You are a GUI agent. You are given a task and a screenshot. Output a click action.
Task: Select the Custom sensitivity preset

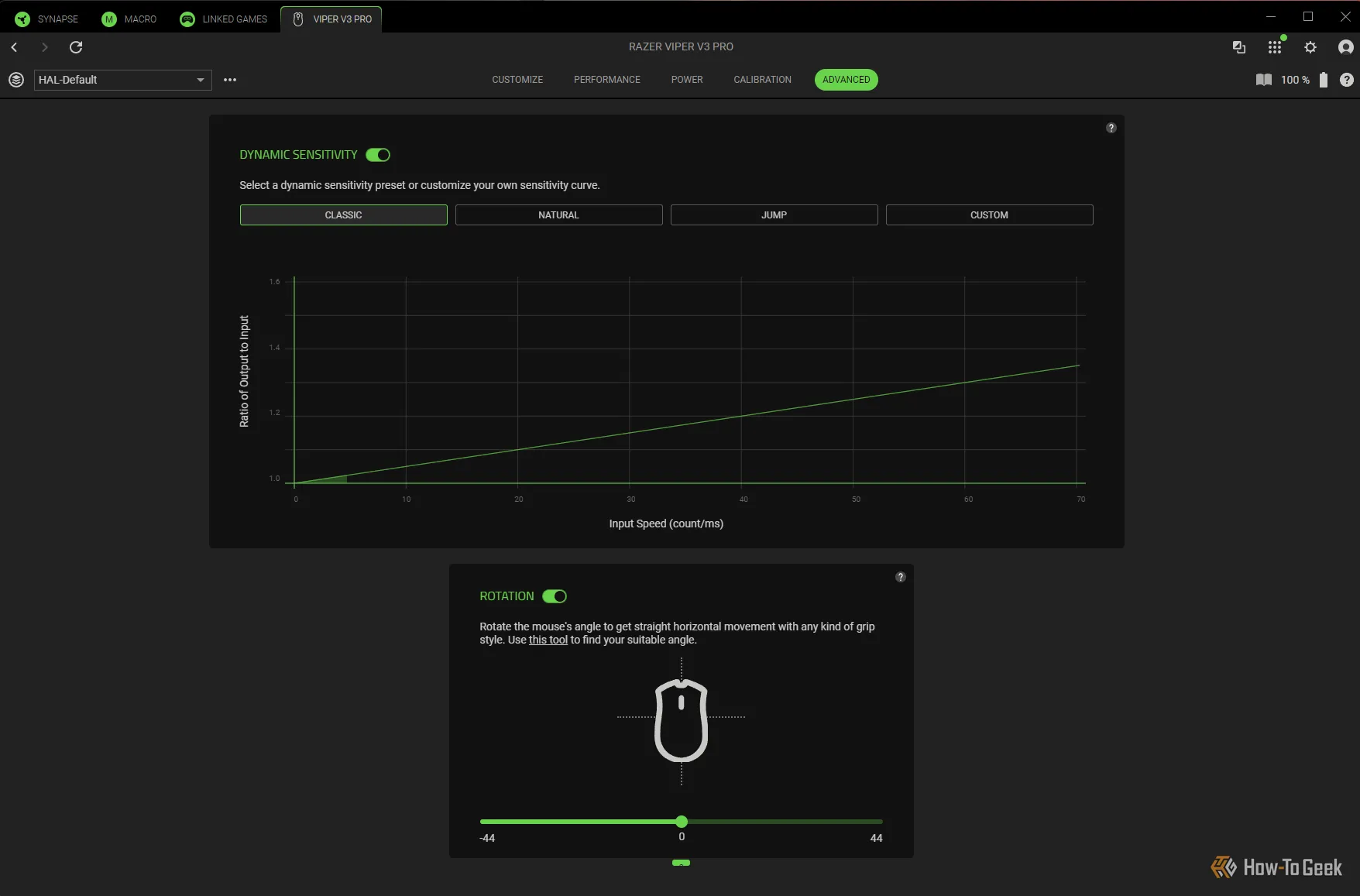click(990, 215)
